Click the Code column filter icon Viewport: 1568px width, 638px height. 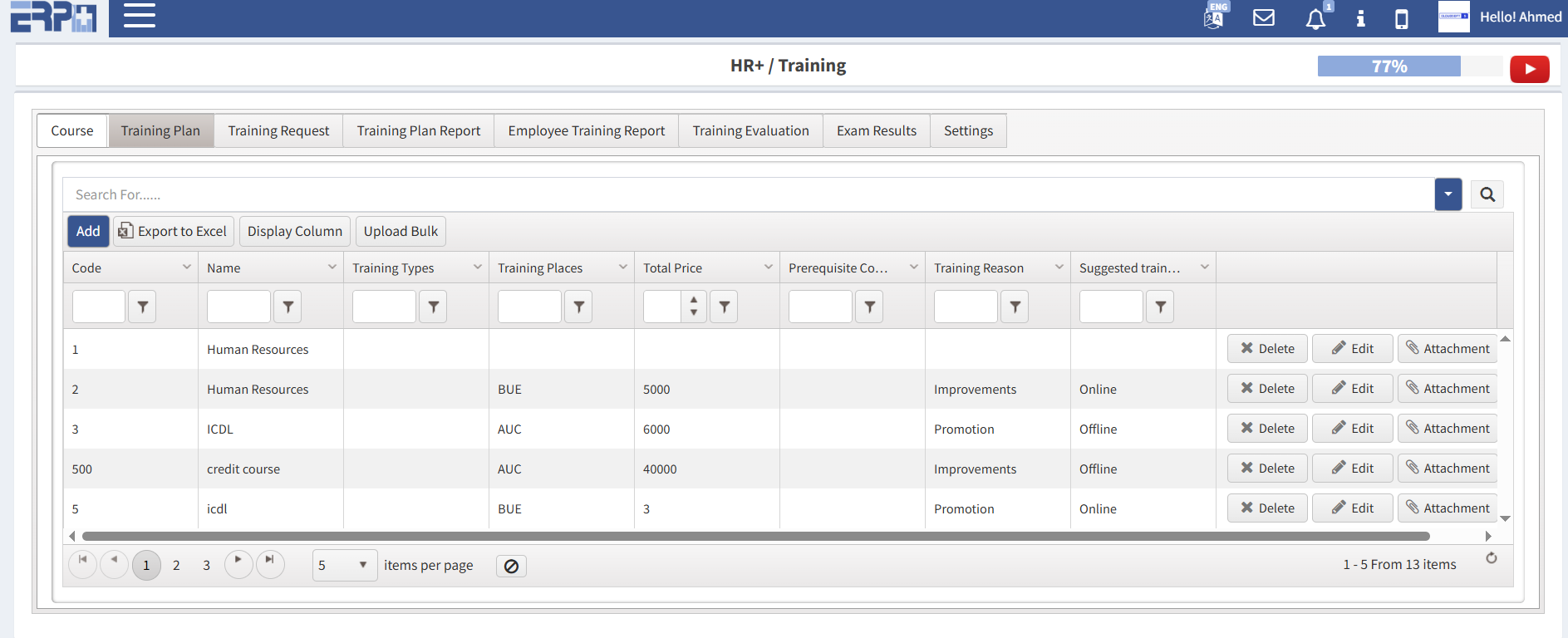pyautogui.click(x=142, y=307)
